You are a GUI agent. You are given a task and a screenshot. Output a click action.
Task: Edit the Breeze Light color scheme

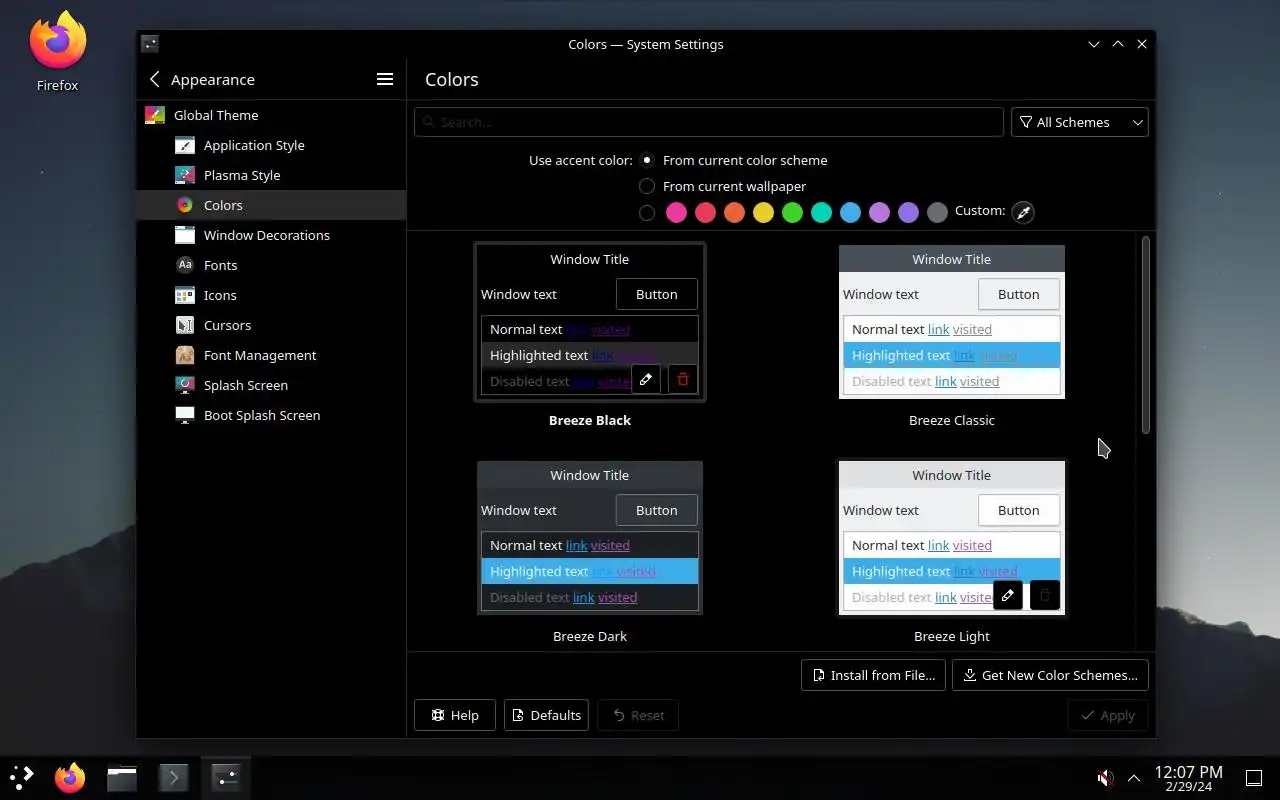(1008, 595)
